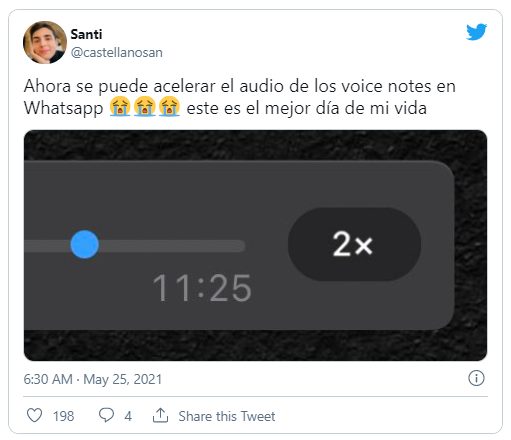Click the Santi display name
Viewport: 511px width, 440px height.
click(86, 34)
